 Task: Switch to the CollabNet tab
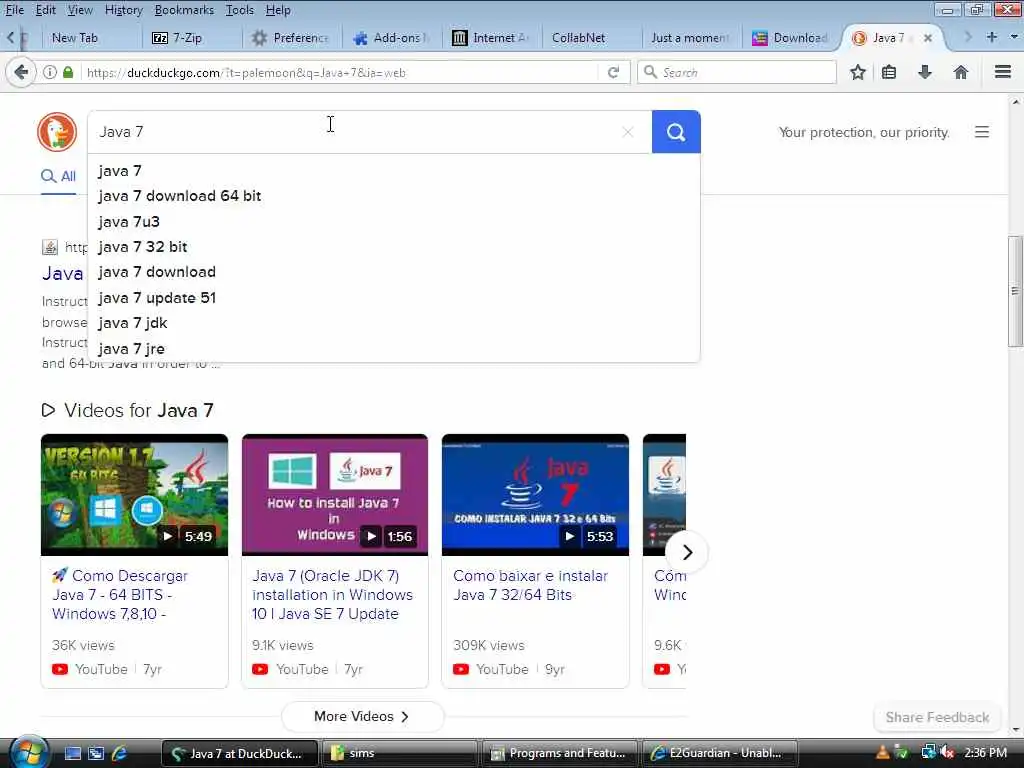coord(591,38)
